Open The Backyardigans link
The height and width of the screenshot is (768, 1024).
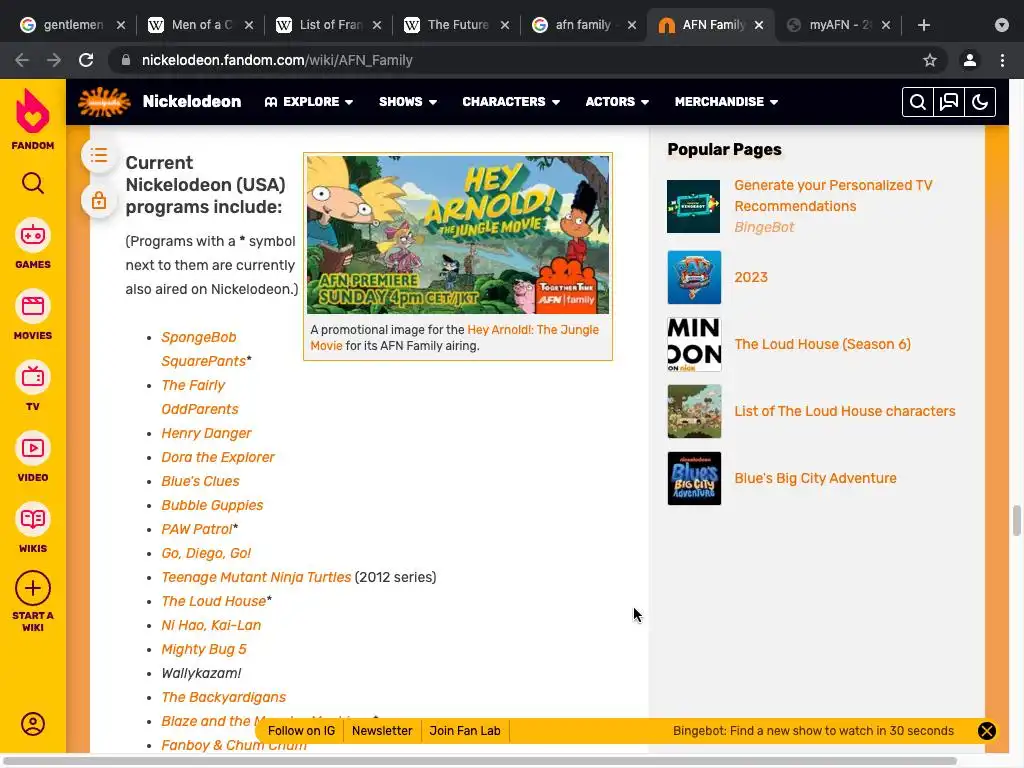point(223,697)
